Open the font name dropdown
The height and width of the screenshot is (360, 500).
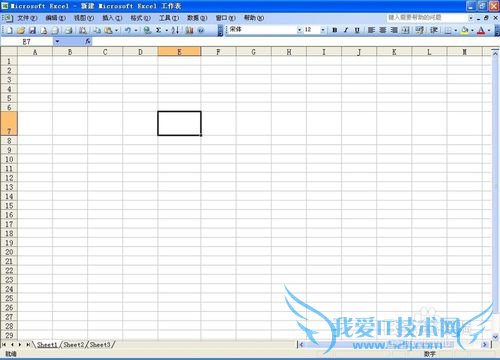(x=299, y=30)
